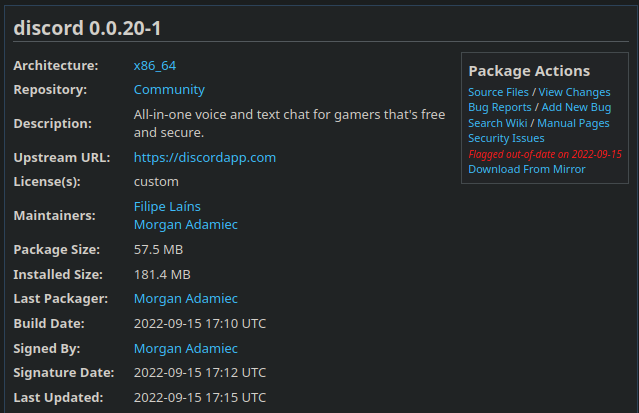Open Morgan Adamiec in Signed By row
This screenshot has height=413, width=639.
[186, 349]
